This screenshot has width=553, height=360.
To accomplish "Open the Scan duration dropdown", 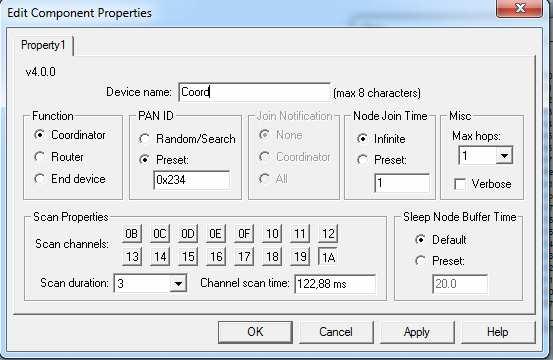I will point(178,283).
